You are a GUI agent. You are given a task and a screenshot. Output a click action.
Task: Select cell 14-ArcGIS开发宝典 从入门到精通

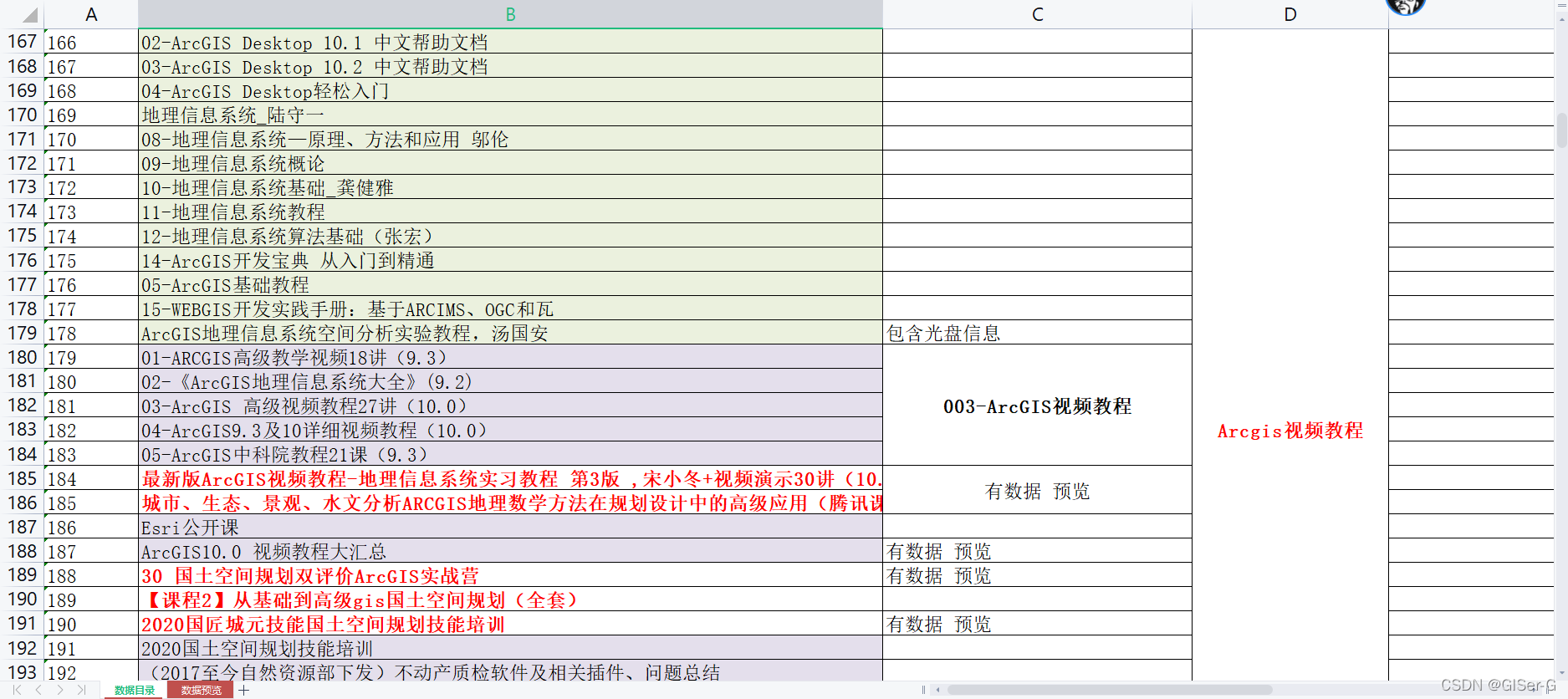click(x=510, y=260)
